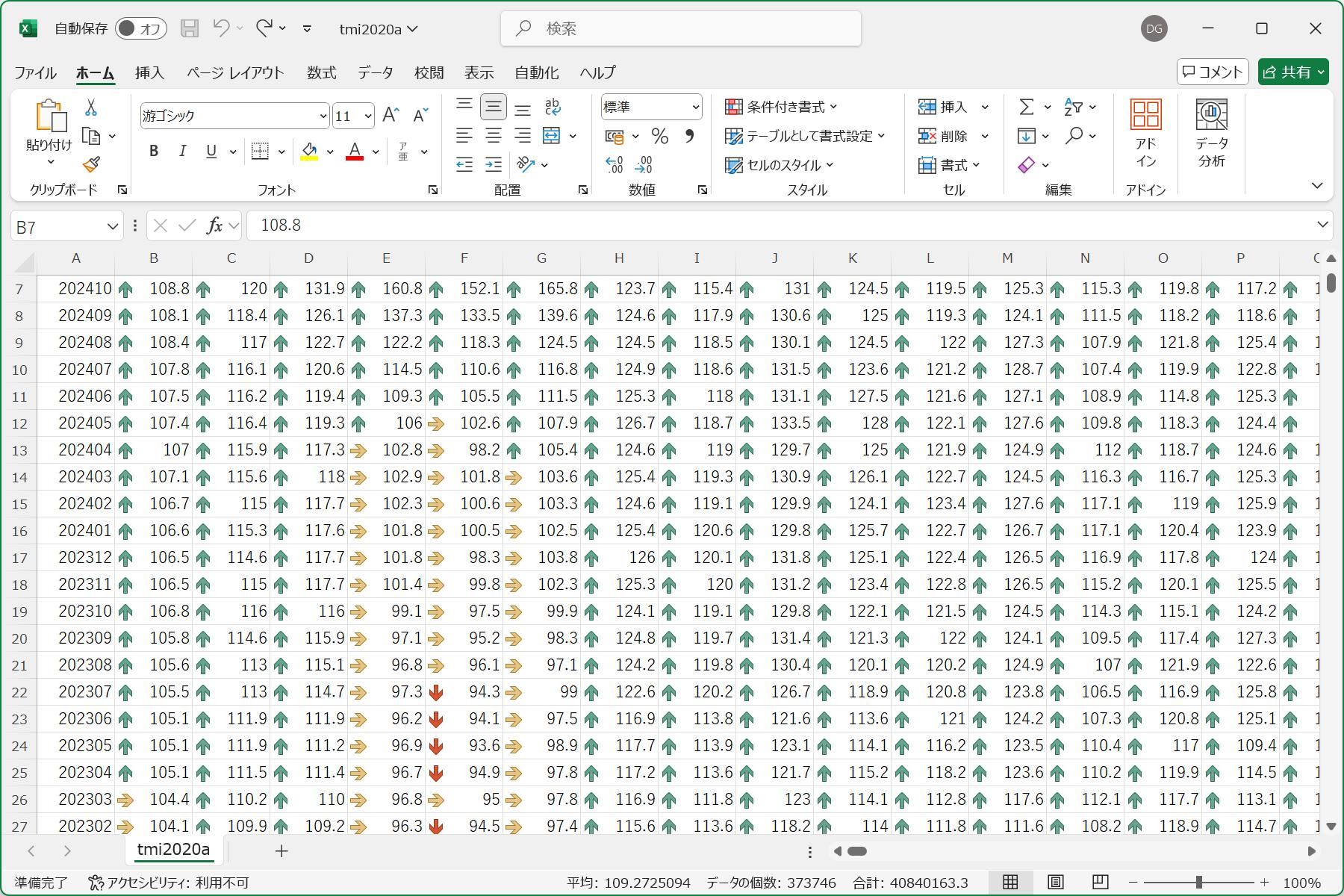Viewport: 1344px width, 896px height.
Task: Switch to the 校閲 tab
Action: [429, 72]
